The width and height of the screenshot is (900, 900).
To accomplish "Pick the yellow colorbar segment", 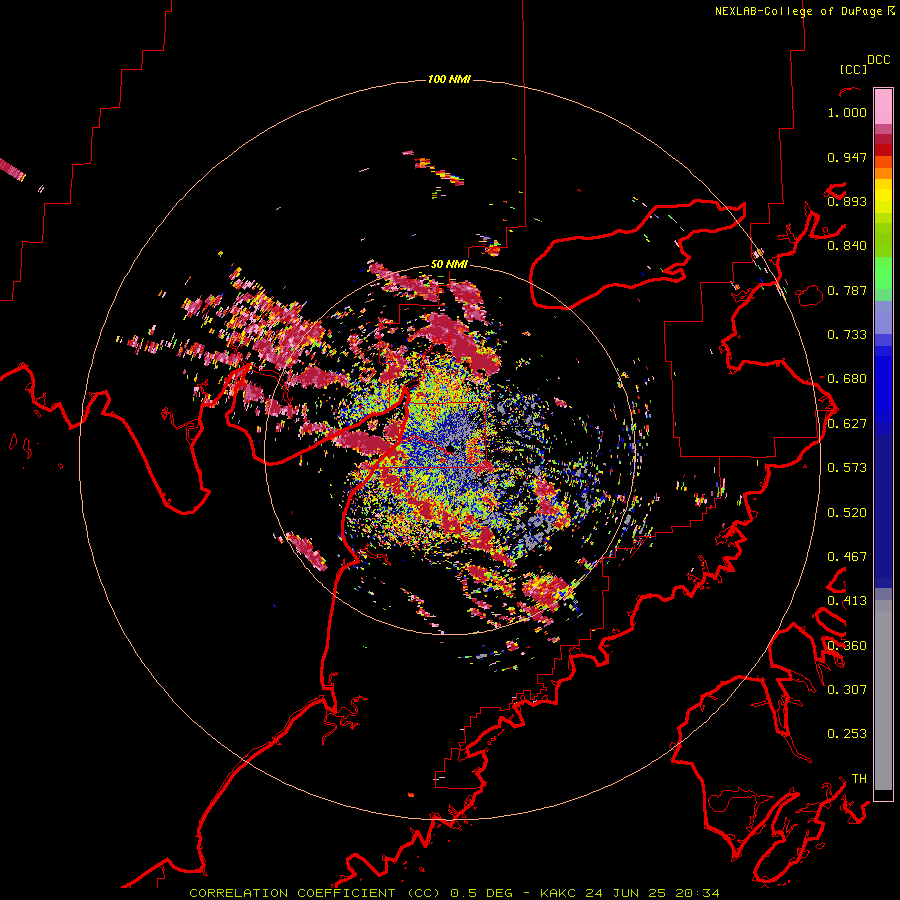I will point(883,196).
